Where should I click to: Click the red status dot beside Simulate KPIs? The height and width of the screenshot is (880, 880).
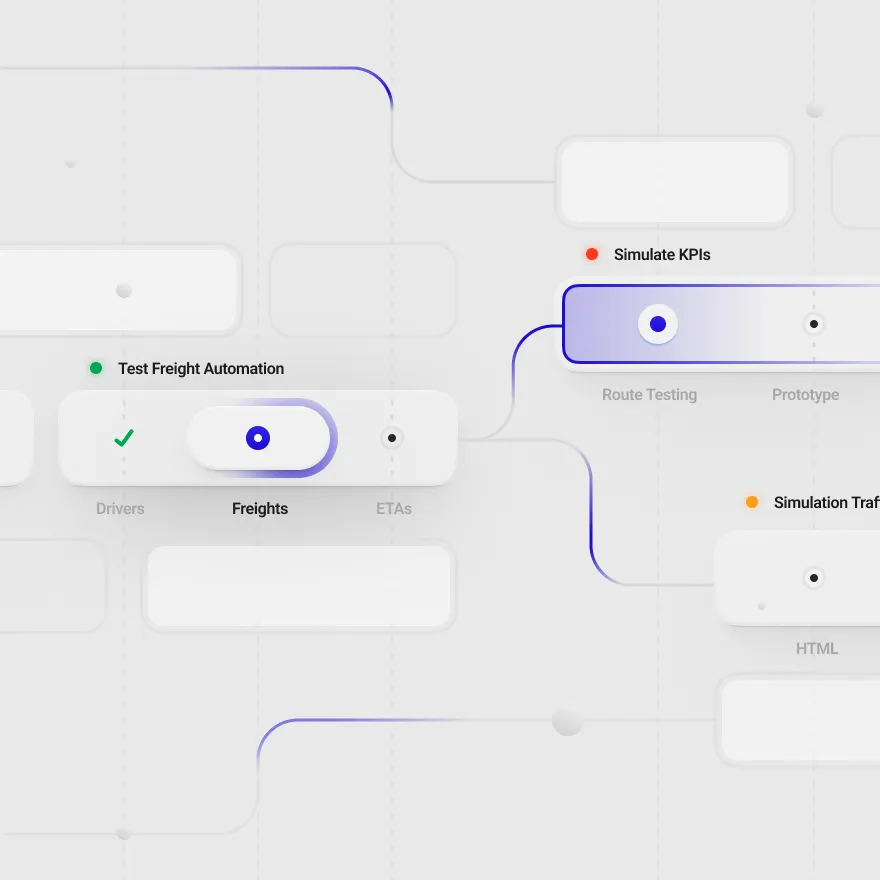592,254
